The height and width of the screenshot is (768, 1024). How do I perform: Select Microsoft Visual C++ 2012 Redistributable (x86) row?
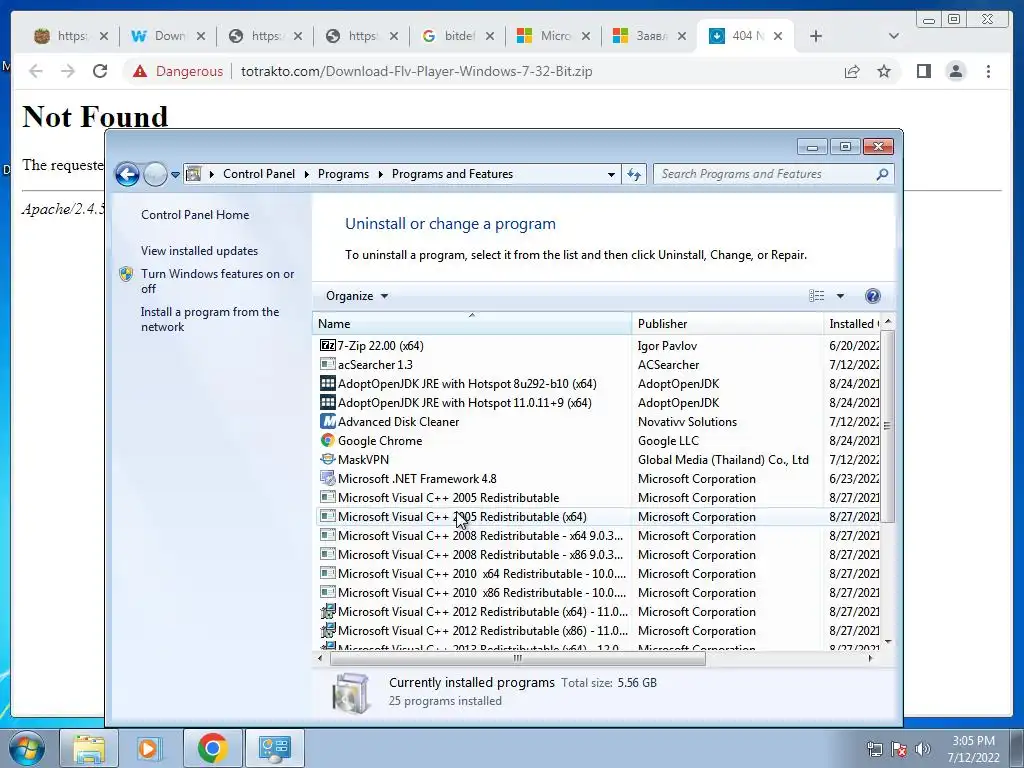tap(598, 630)
